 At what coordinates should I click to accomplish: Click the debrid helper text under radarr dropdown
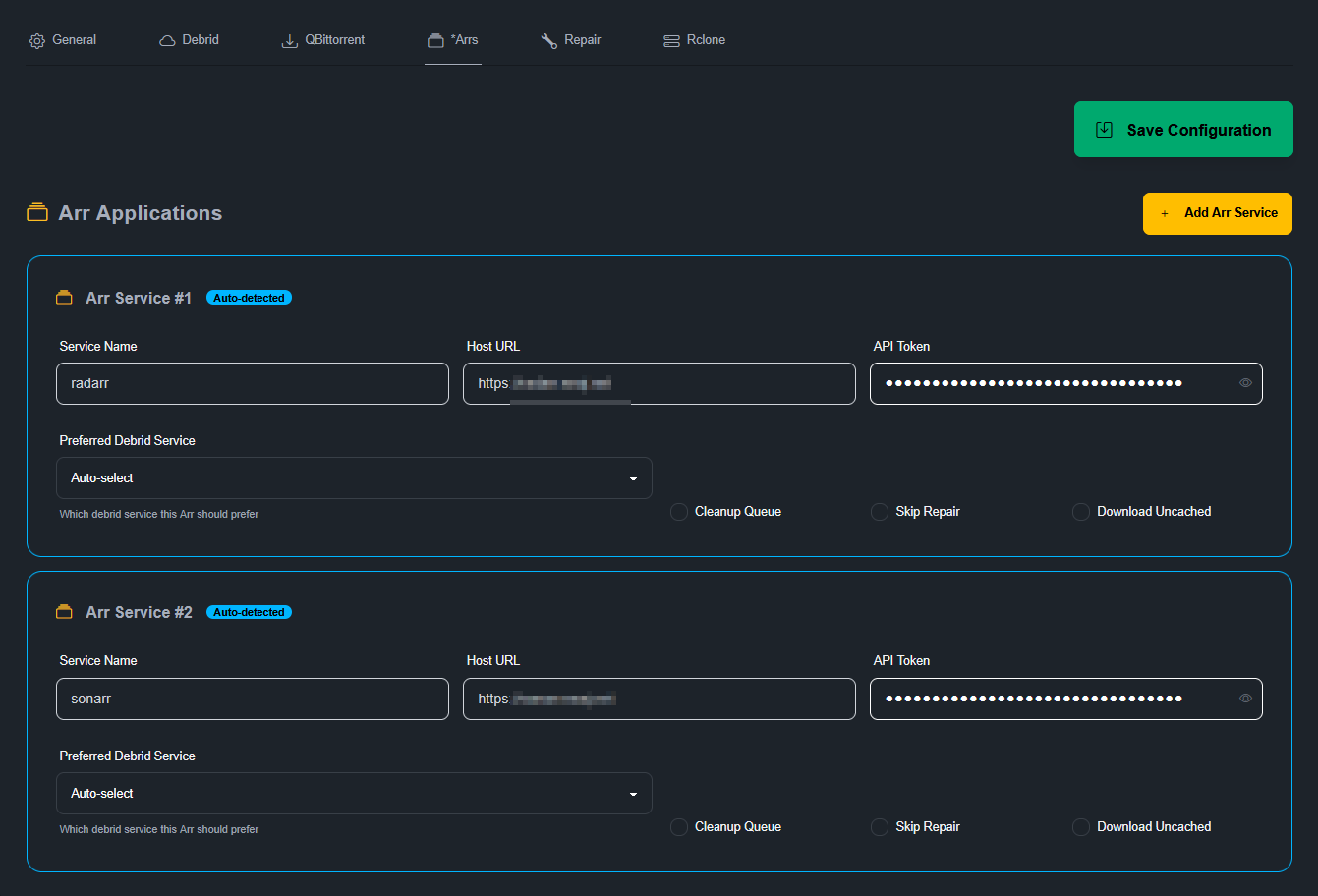click(159, 514)
